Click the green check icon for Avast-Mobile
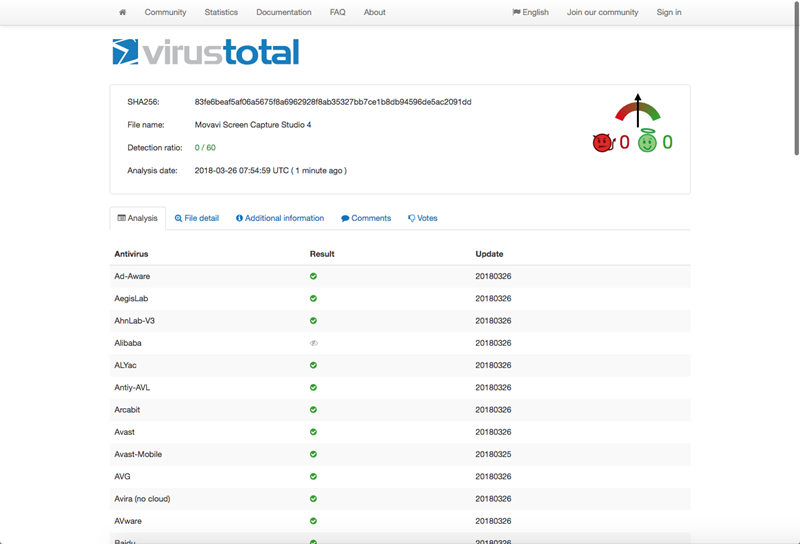The image size is (800, 544). click(313, 454)
